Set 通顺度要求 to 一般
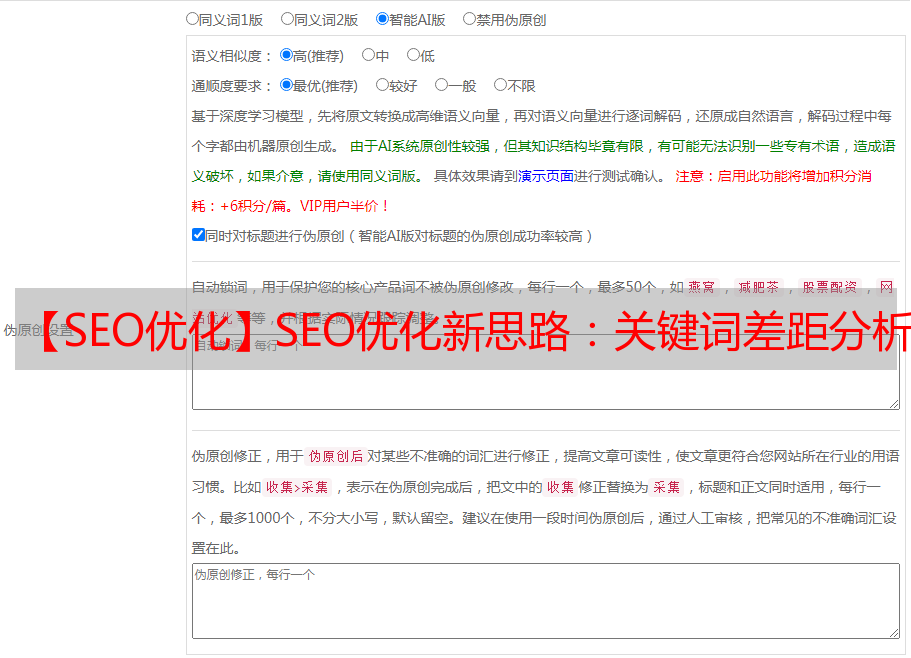Screen dimensions: 911x658 coord(442,85)
